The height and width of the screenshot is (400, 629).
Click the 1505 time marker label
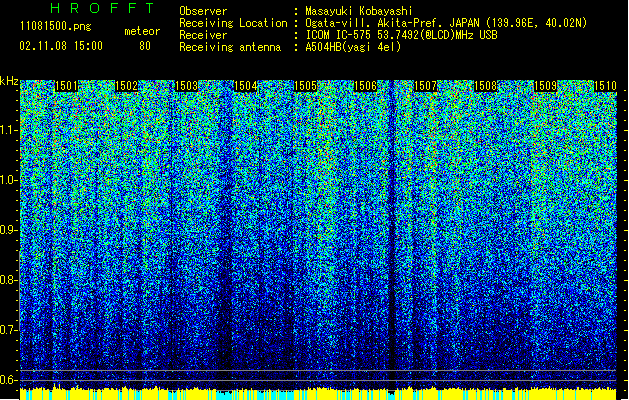pyautogui.click(x=306, y=86)
